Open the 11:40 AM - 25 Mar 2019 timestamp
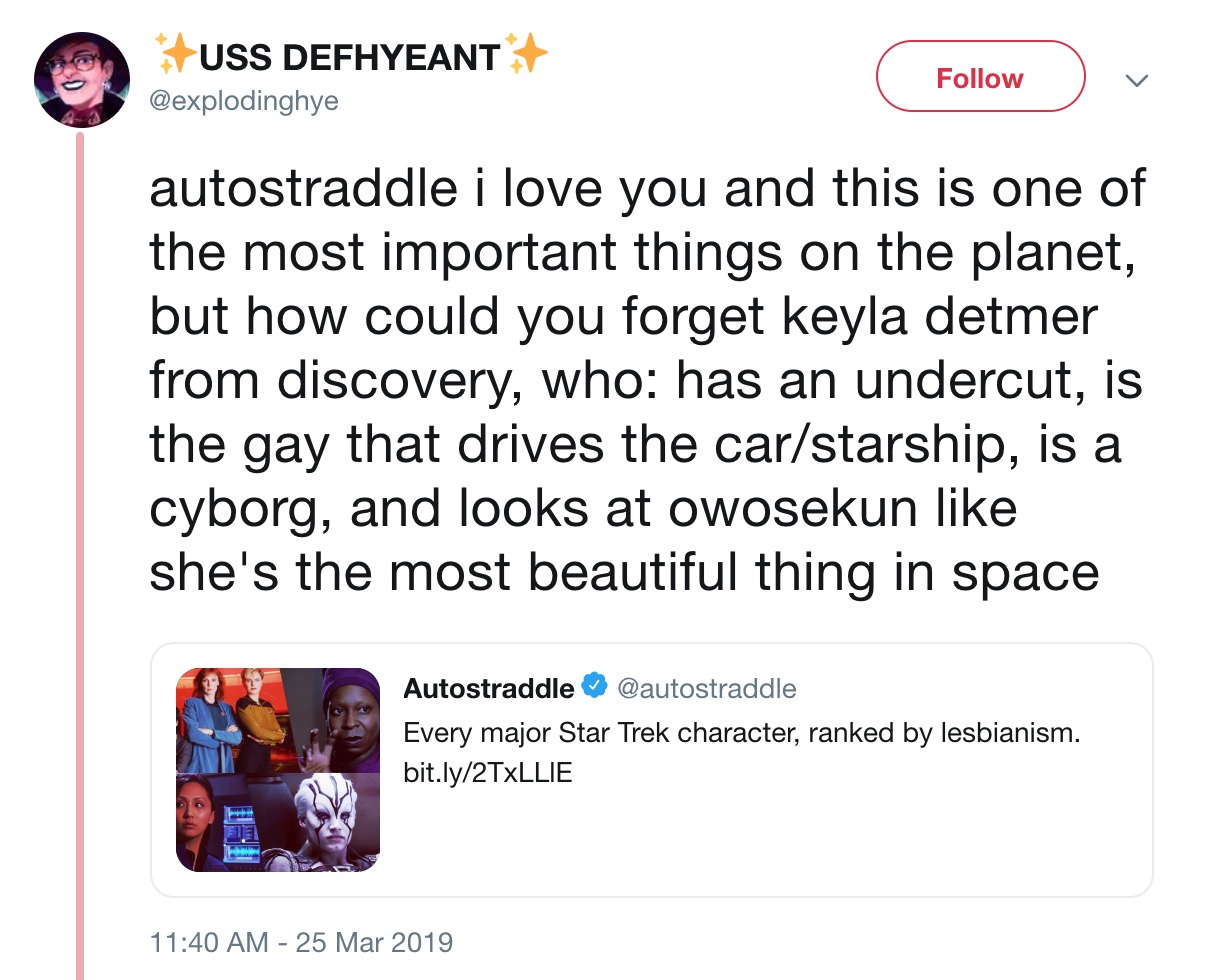The height and width of the screenshot is (980, 1218). click(x=301, y=942)
